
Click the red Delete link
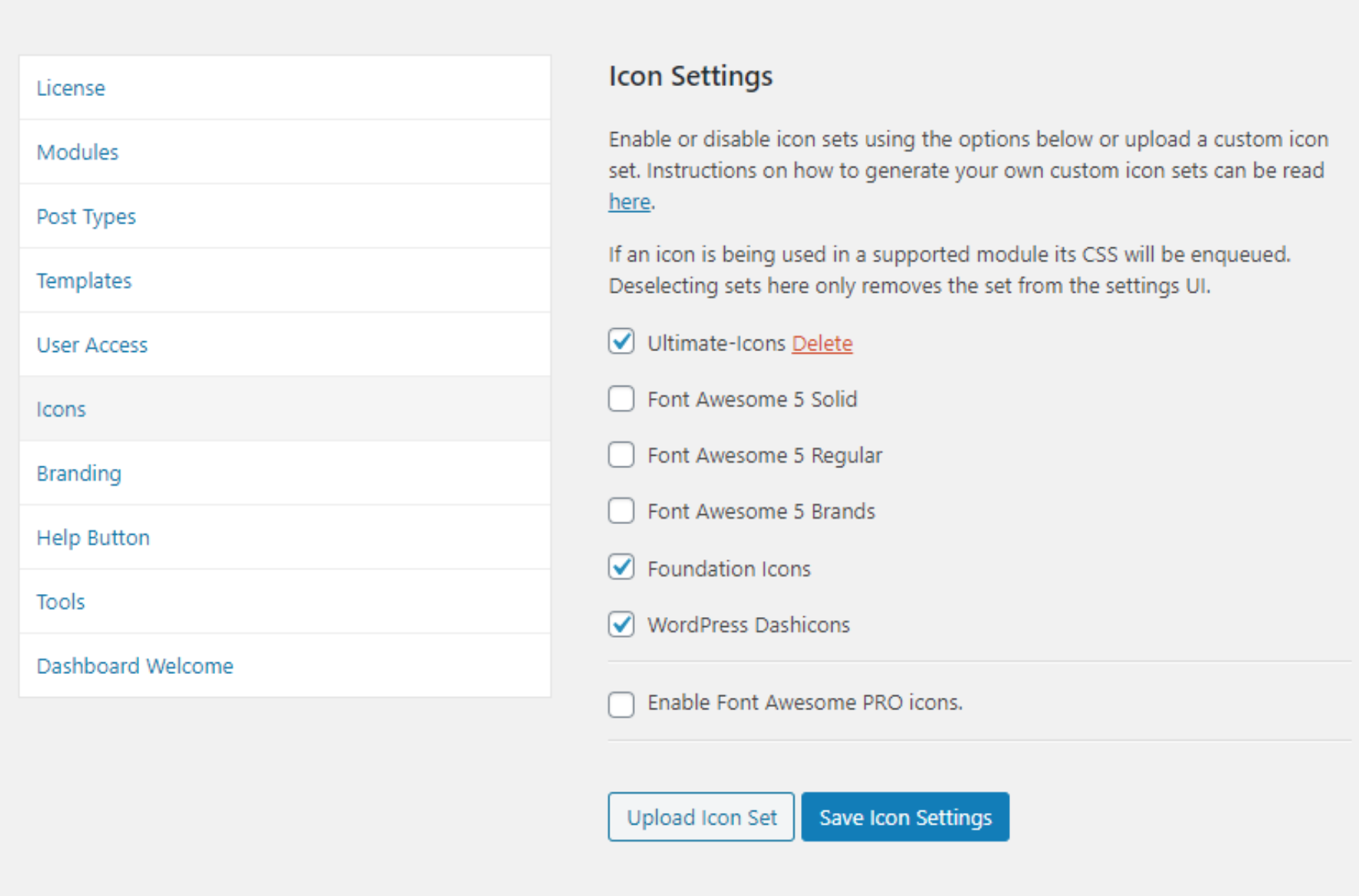click(822, 343)
